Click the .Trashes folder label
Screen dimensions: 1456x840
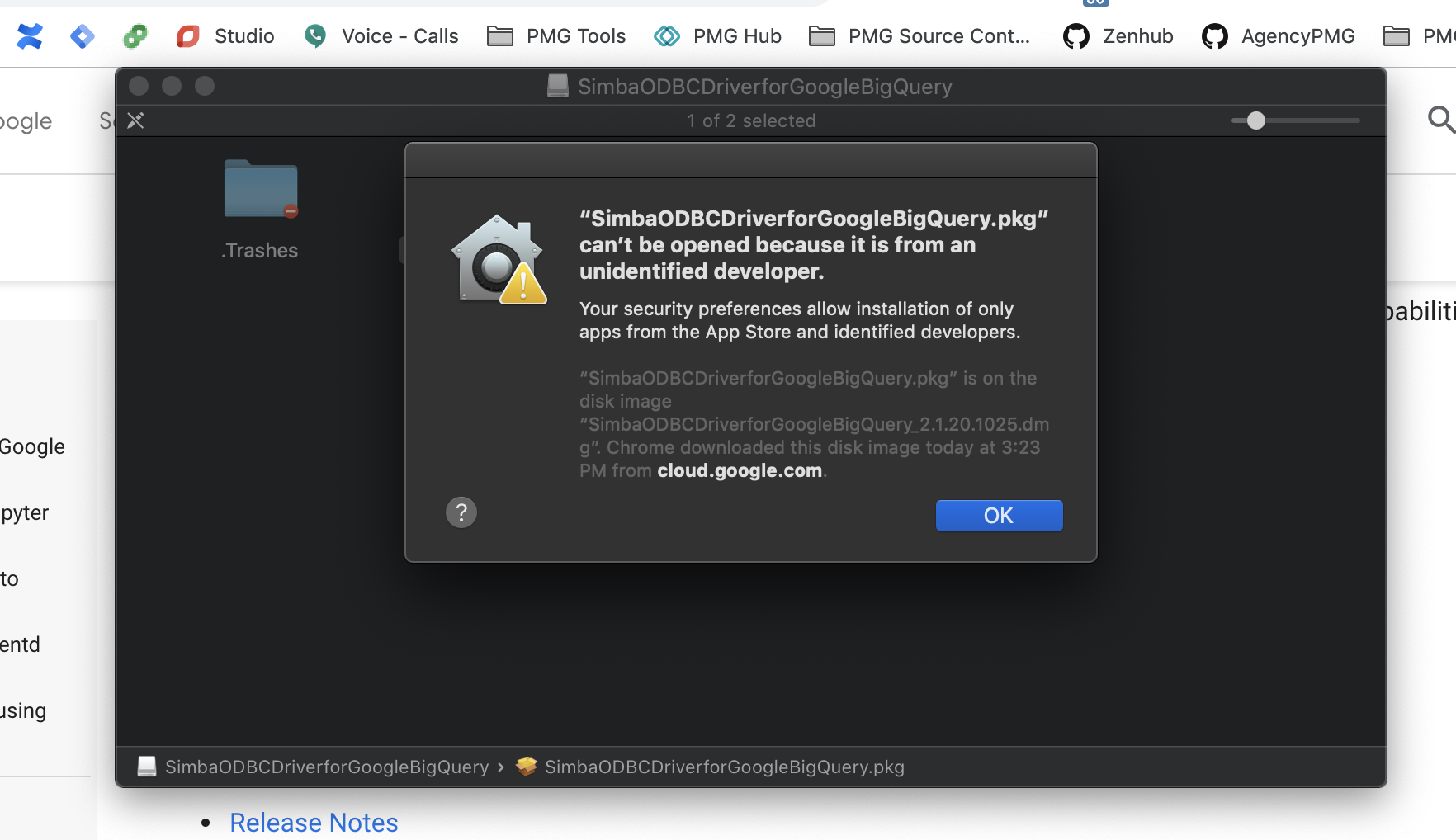pyautogui.click(x=259, y=251)
